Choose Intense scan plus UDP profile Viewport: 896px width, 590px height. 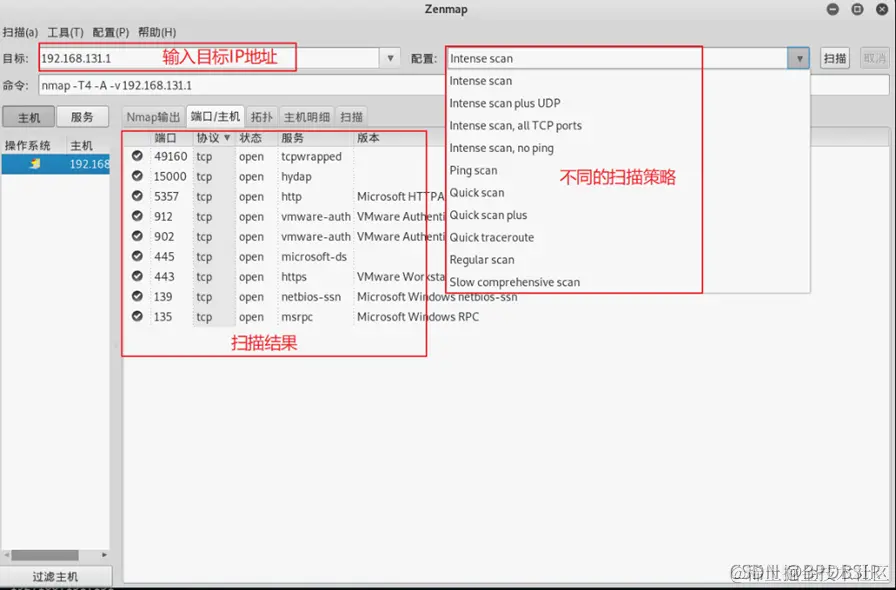(x=505, y=103)
